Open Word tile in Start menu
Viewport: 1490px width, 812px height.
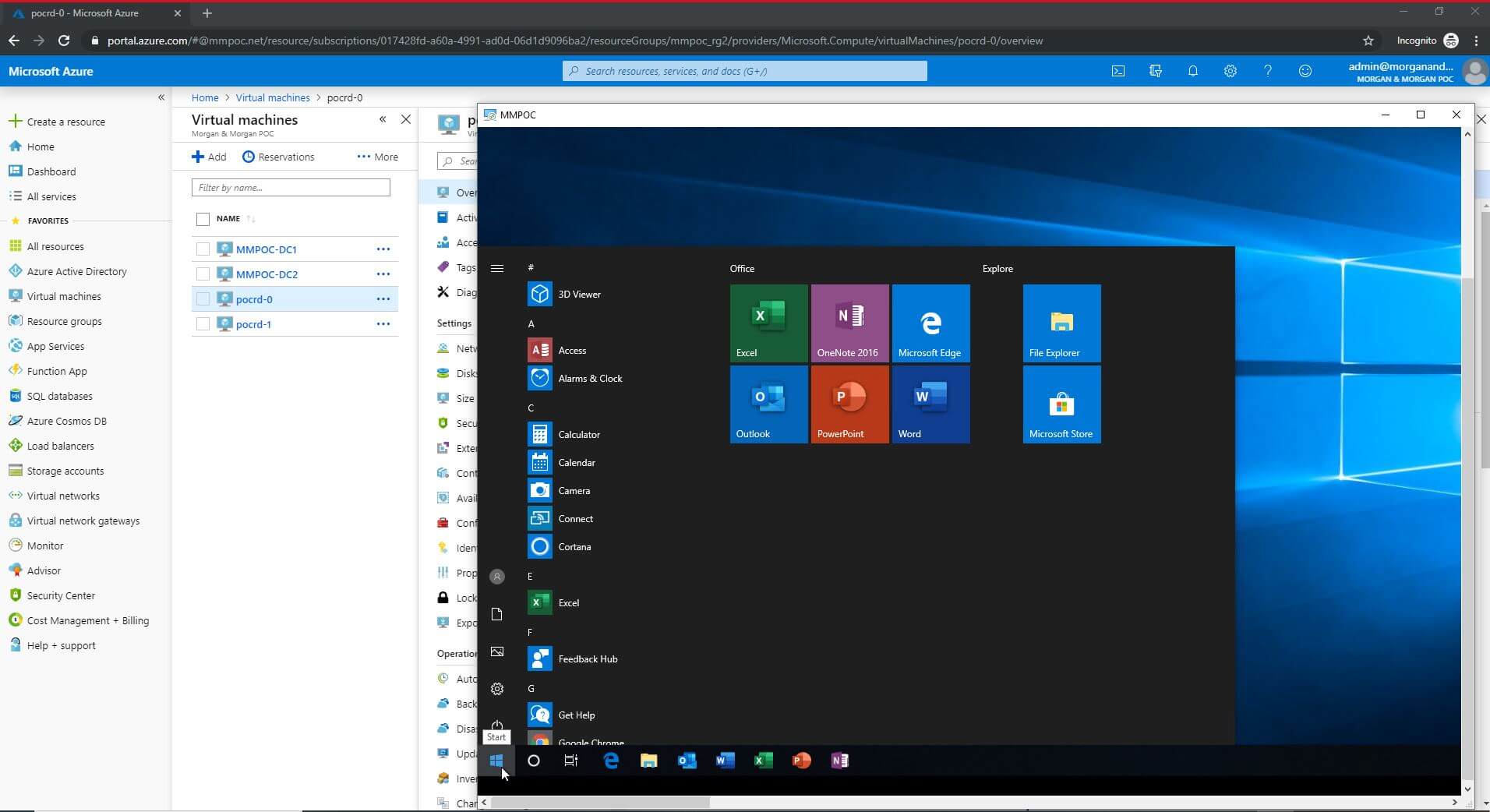click(x=930, y=404)
